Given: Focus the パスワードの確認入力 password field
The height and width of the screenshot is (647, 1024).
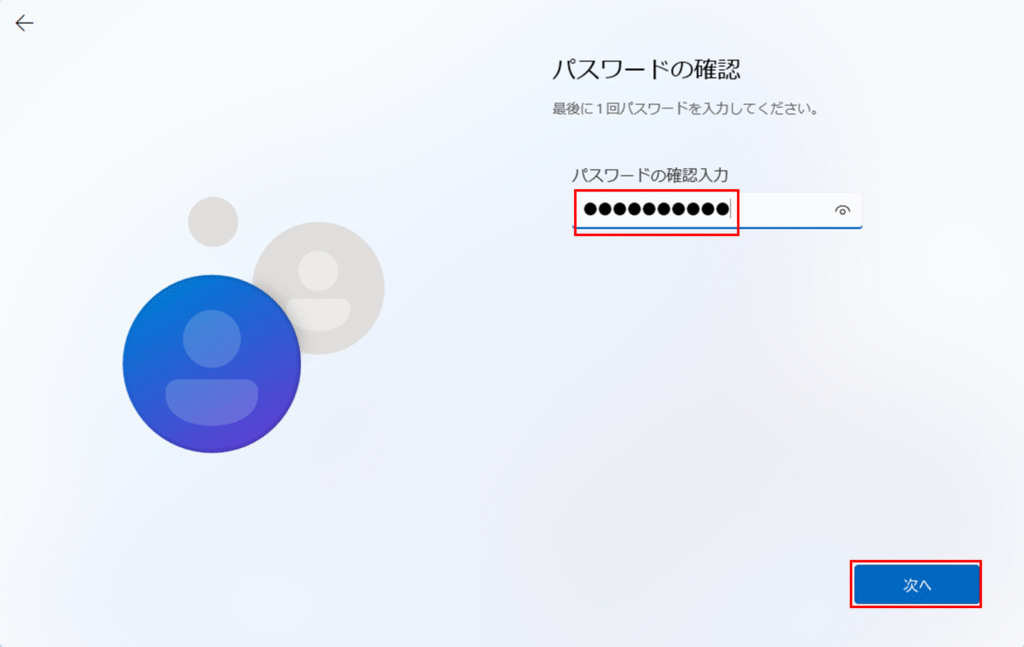Looking at the screenshot, I should [x=717, y=210].
